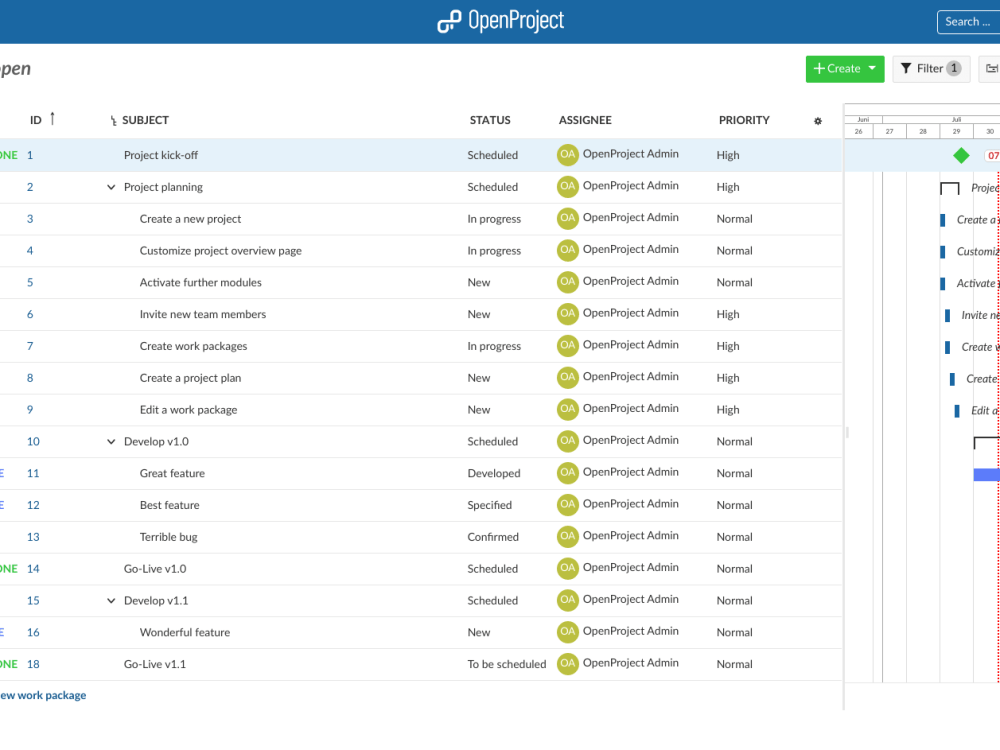
Task: Collapse the Project planning tree chevron
Action: pos(110,186)
